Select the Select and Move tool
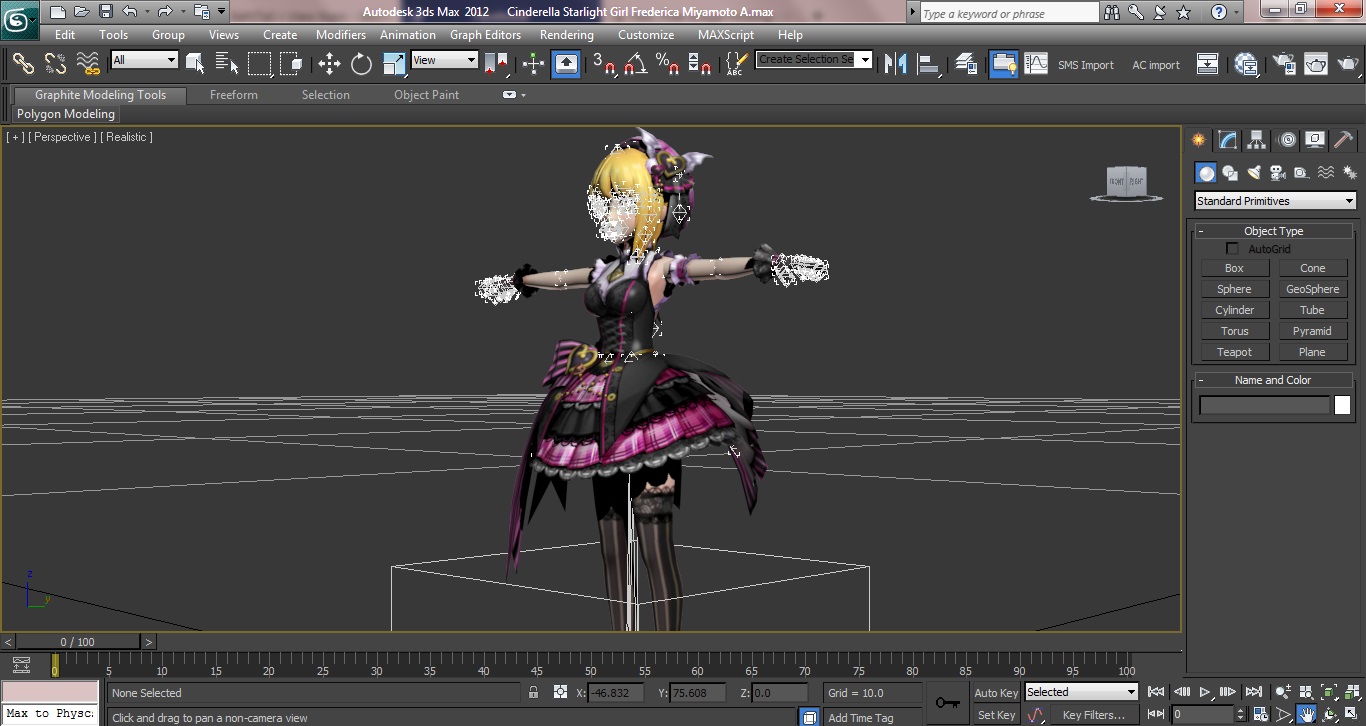Viewport: 1366px width, 726px height. 329,64
